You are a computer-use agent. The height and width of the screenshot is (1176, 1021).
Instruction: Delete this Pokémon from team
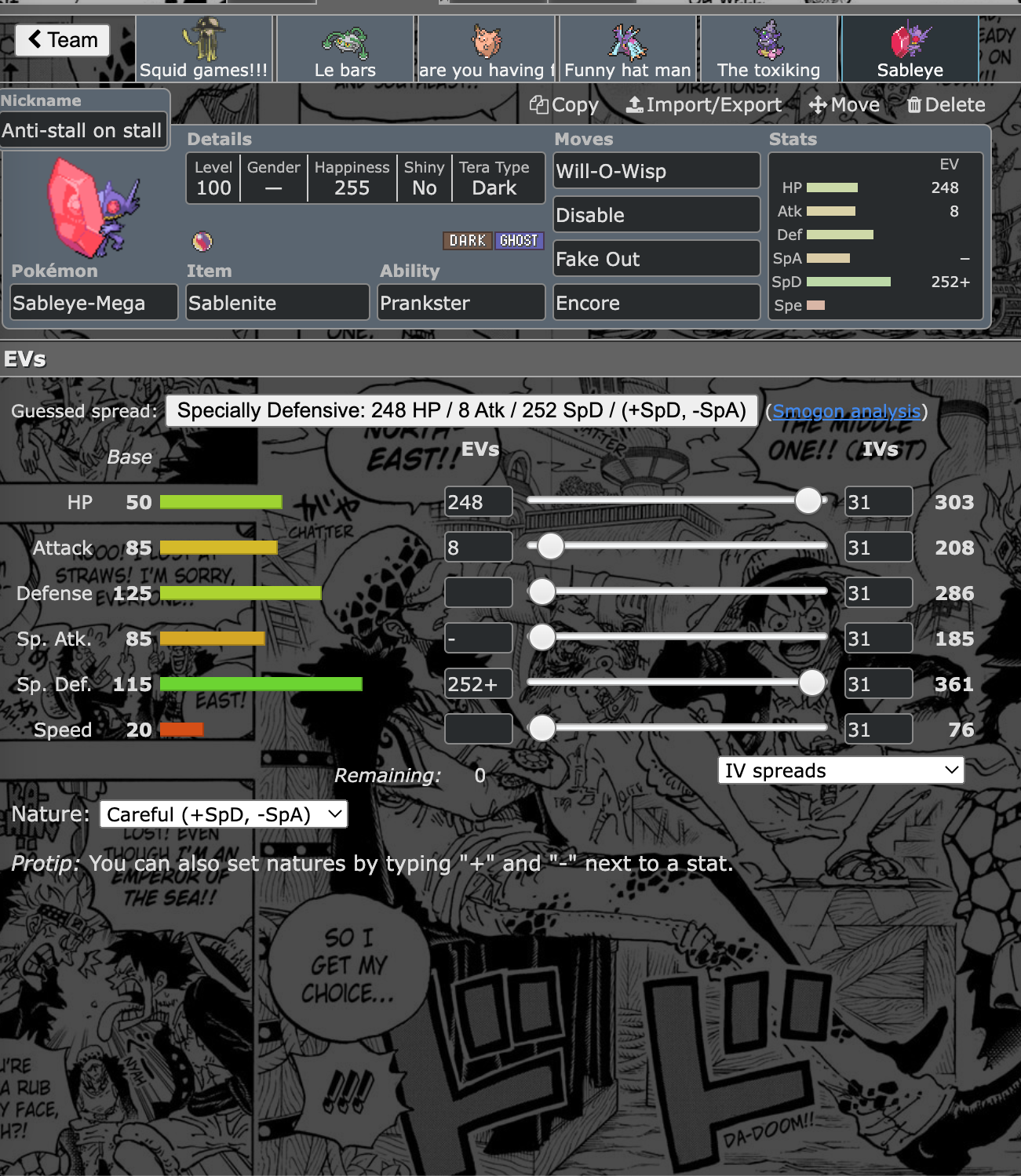[946, 105]
